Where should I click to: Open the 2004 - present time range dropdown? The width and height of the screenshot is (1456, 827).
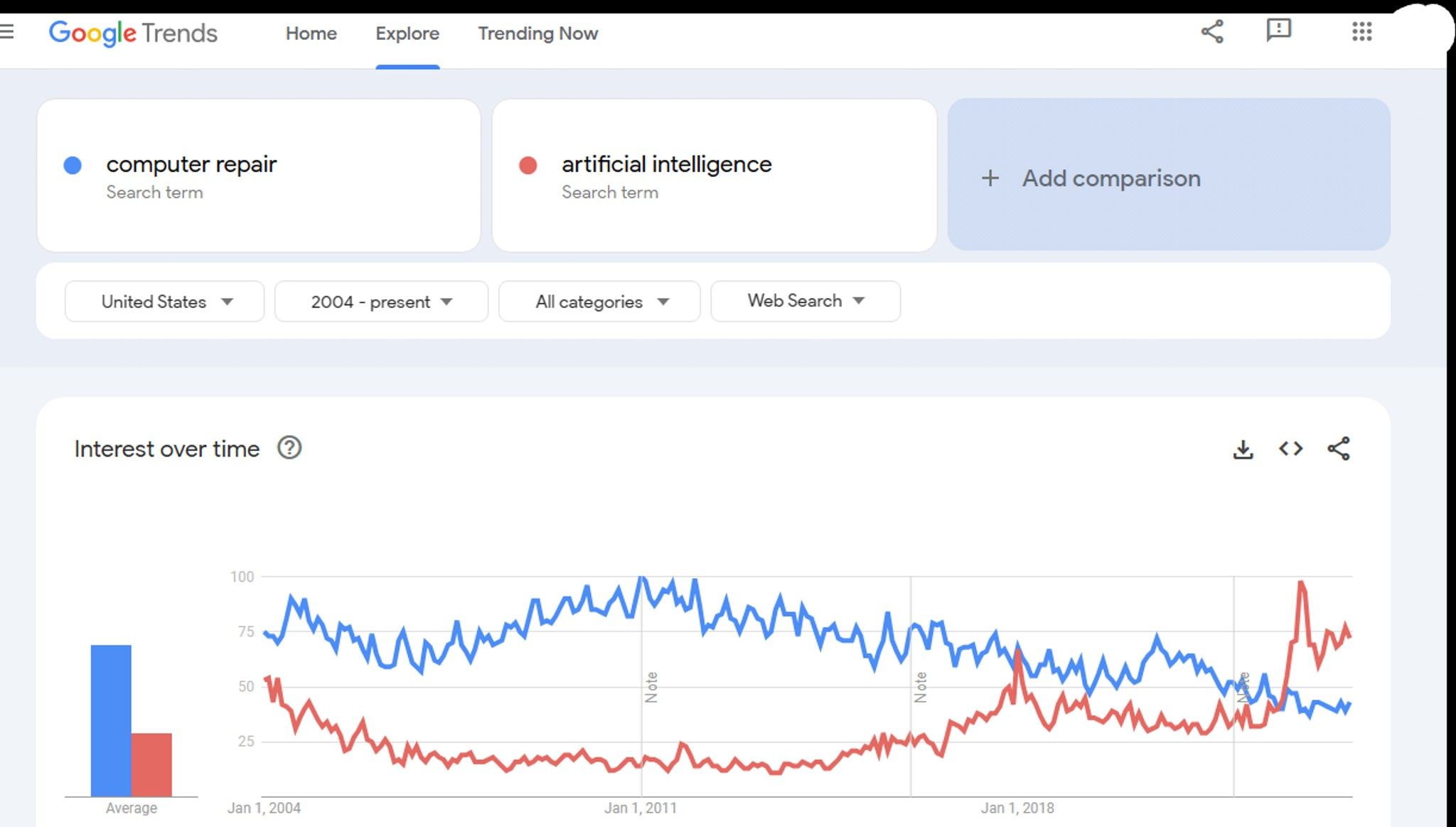click(x=381, y=302)
